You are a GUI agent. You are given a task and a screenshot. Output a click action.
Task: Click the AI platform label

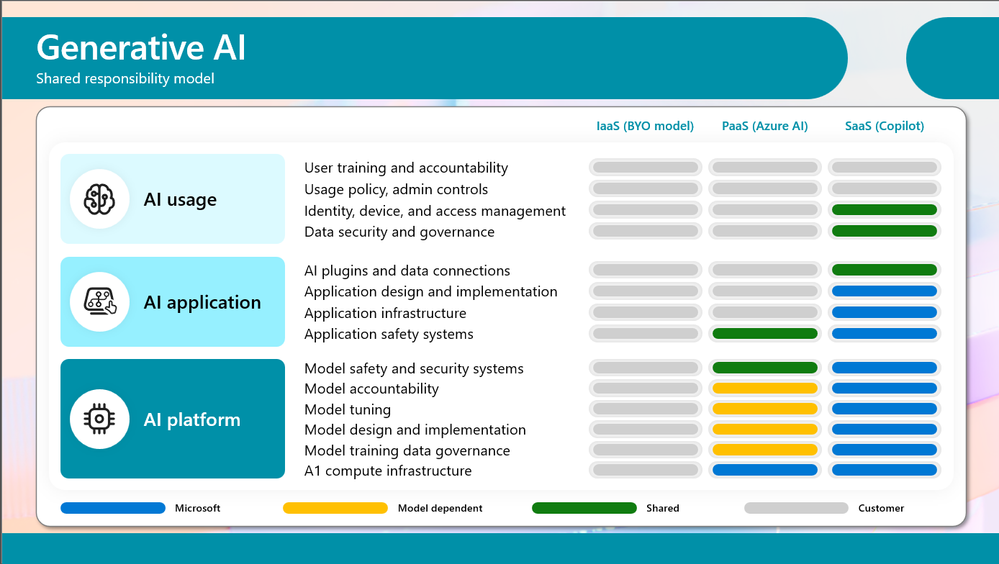pyautogui.click(x=192, y=419)
